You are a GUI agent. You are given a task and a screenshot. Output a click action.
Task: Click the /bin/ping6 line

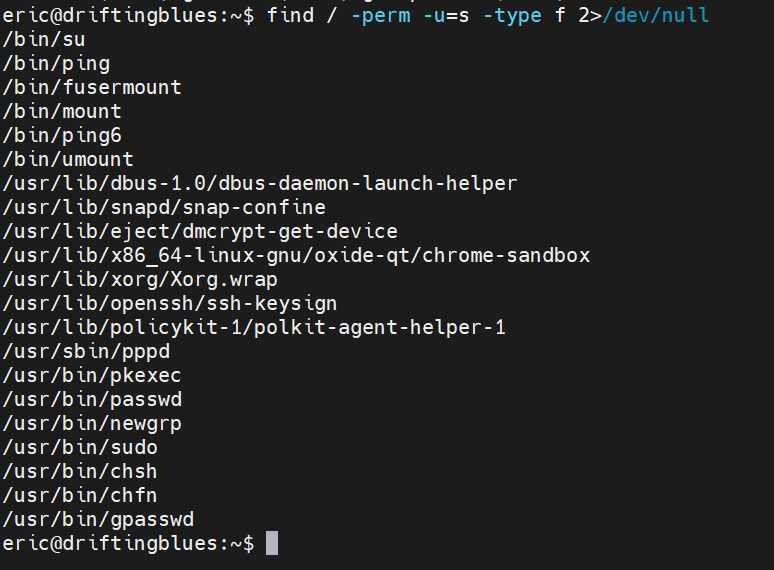pyautogui.click(x=62, y=136)
